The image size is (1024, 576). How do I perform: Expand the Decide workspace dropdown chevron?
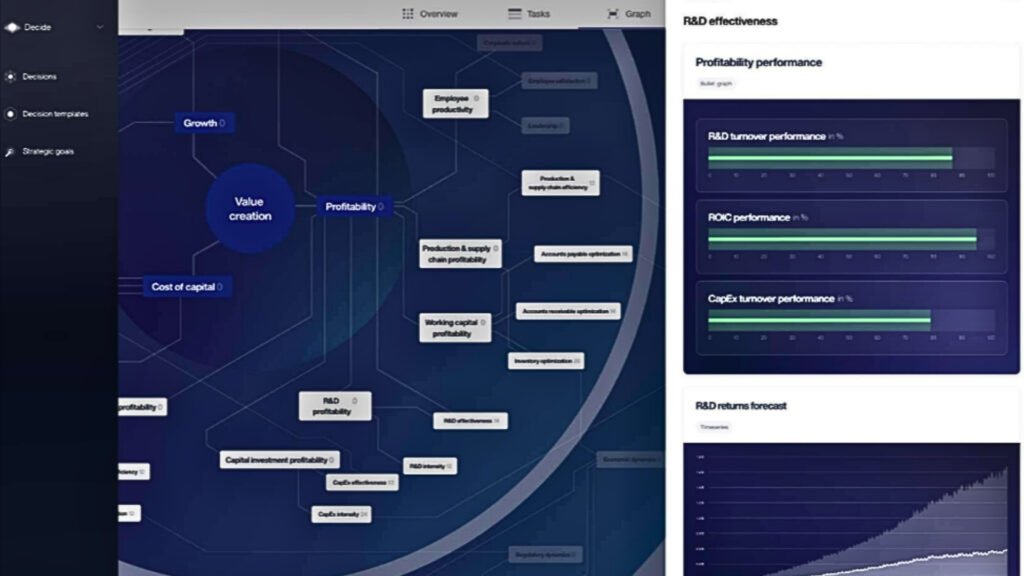pyautogui.click(x=100, y=28)
